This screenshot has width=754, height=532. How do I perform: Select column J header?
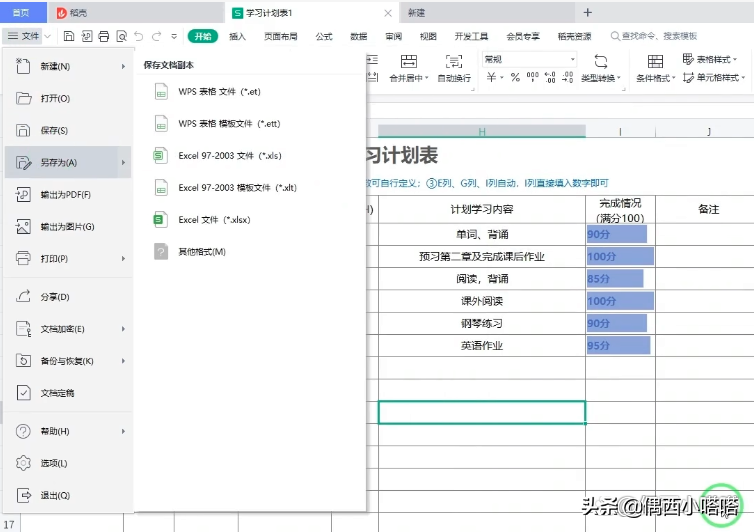click(x=708, y=131)
